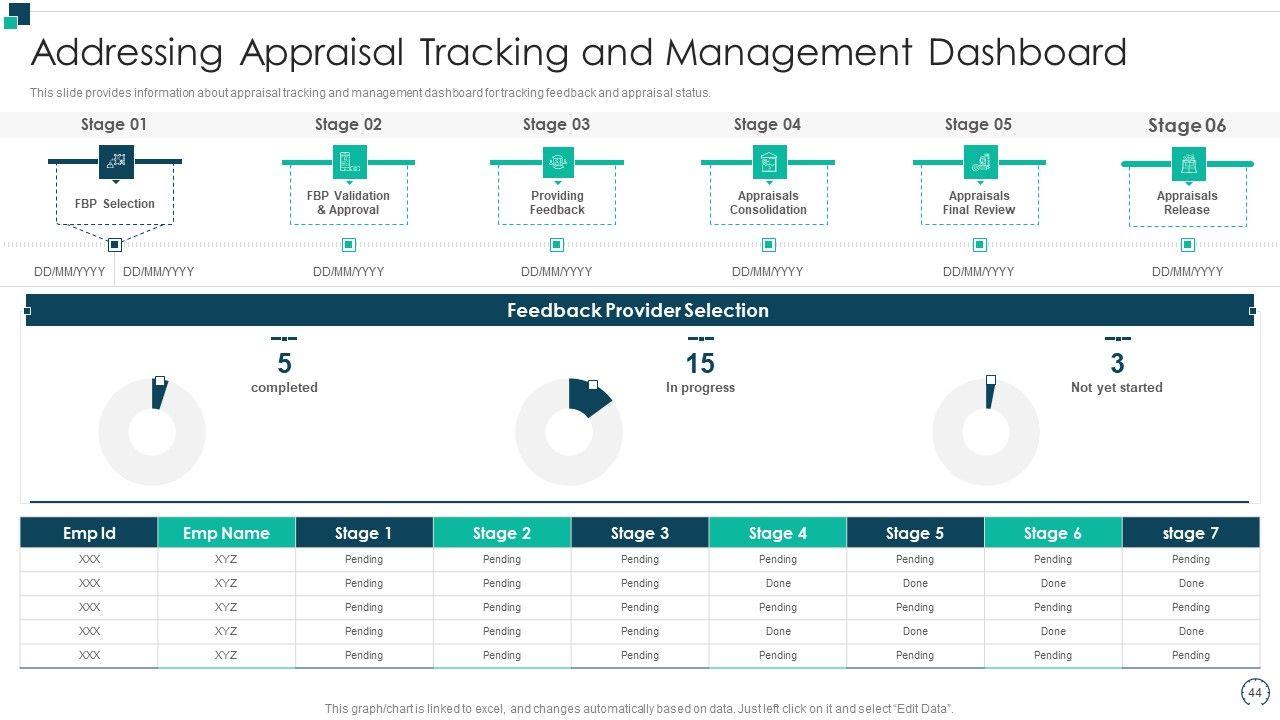Select the Stage 06 heading

click(x=1187, y=125)
